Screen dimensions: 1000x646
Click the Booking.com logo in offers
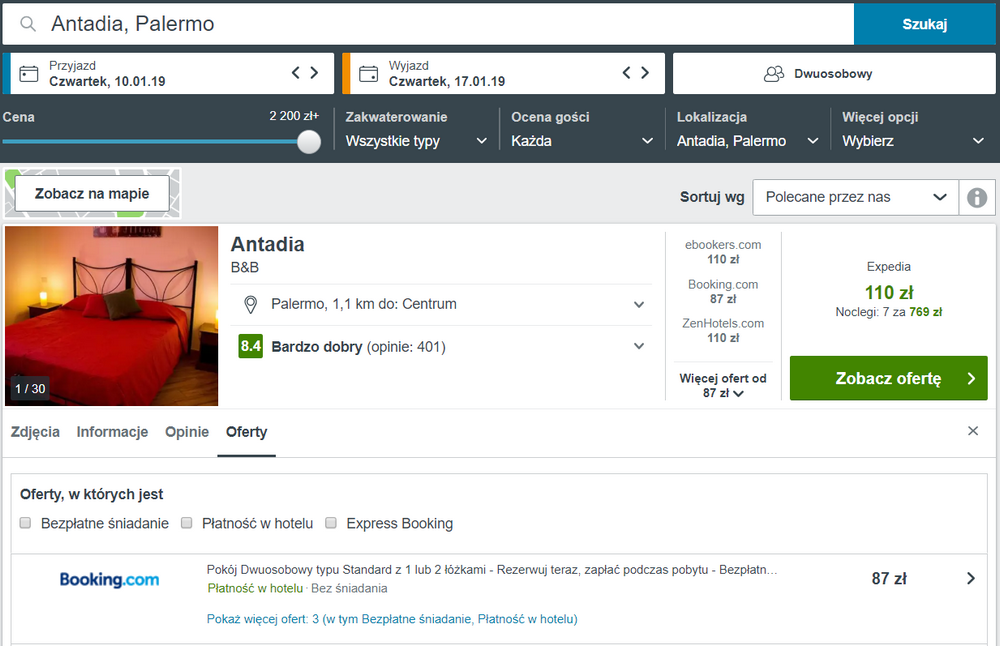pyautogui.click(x=109, y=580)
